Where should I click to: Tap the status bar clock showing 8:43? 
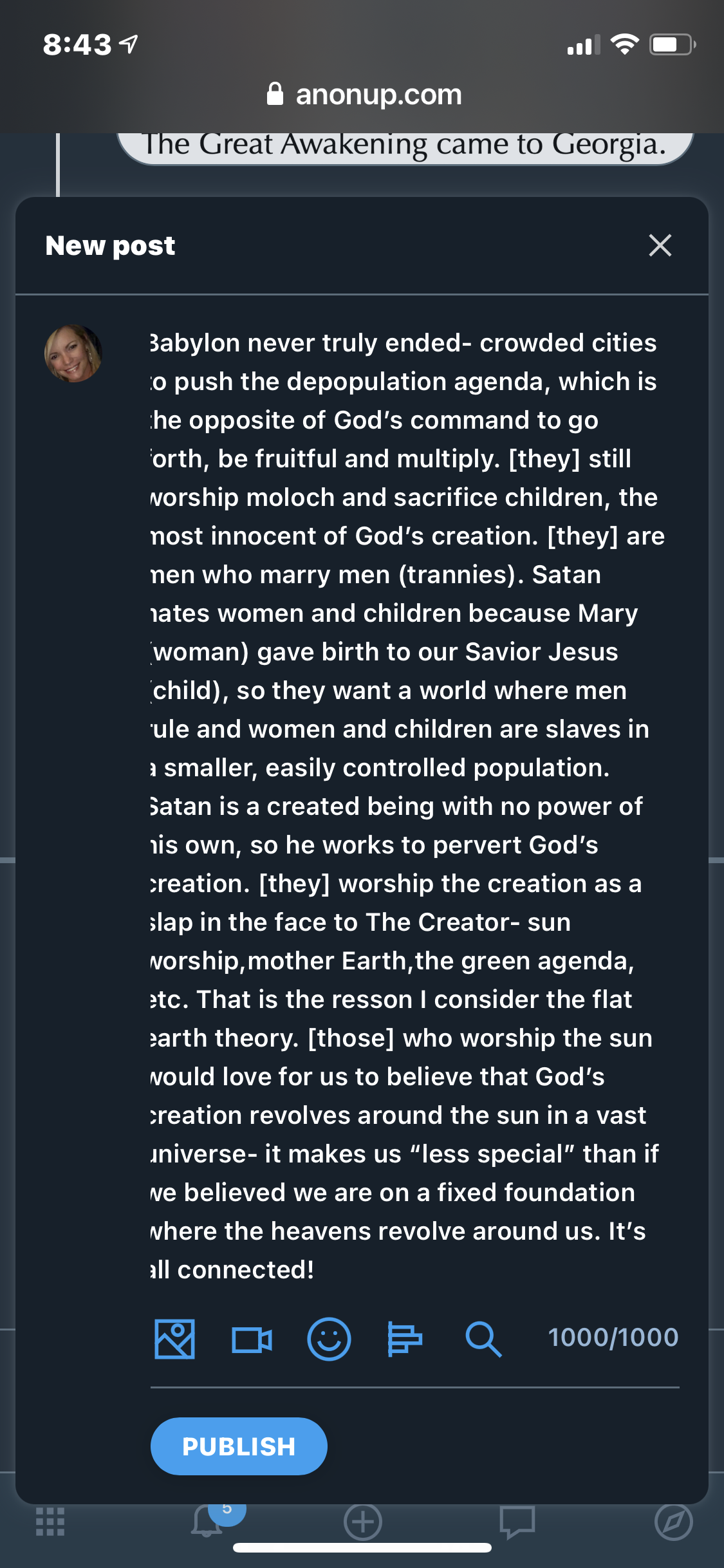(77, 44)
